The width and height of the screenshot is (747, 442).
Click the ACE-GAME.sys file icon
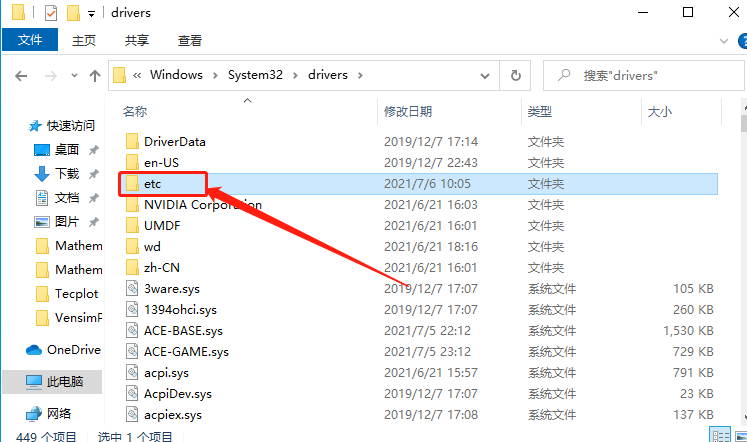pos(132,351)
